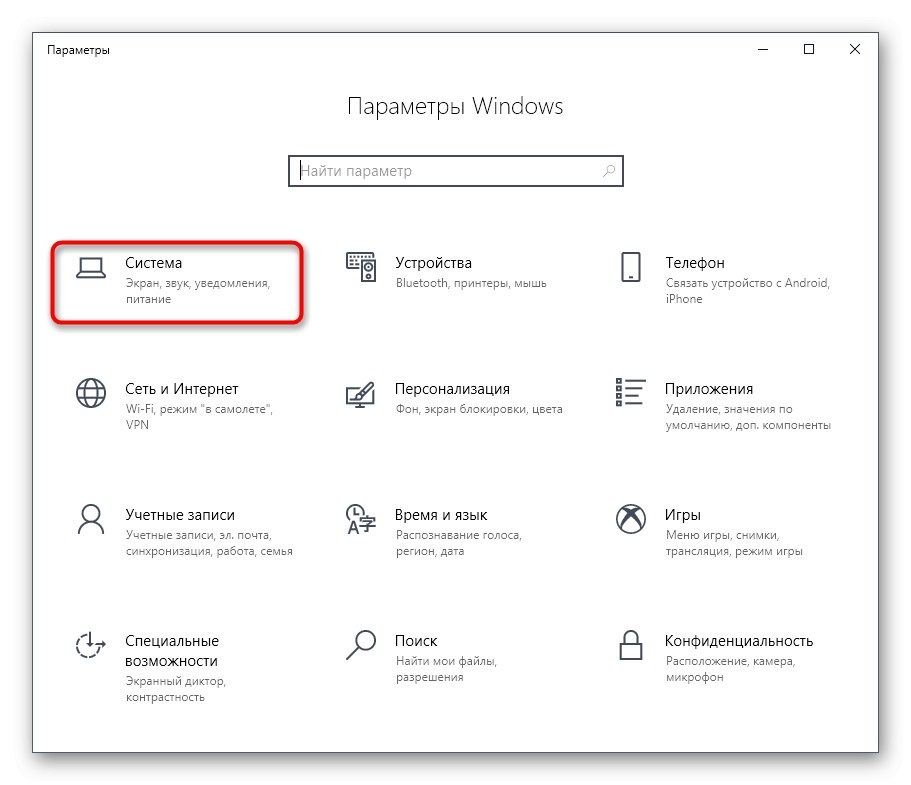Viewport: 911px width, 785px height.
Task: Click text 'Экранный диктор, контрастность'
Action: click(176, 689)
